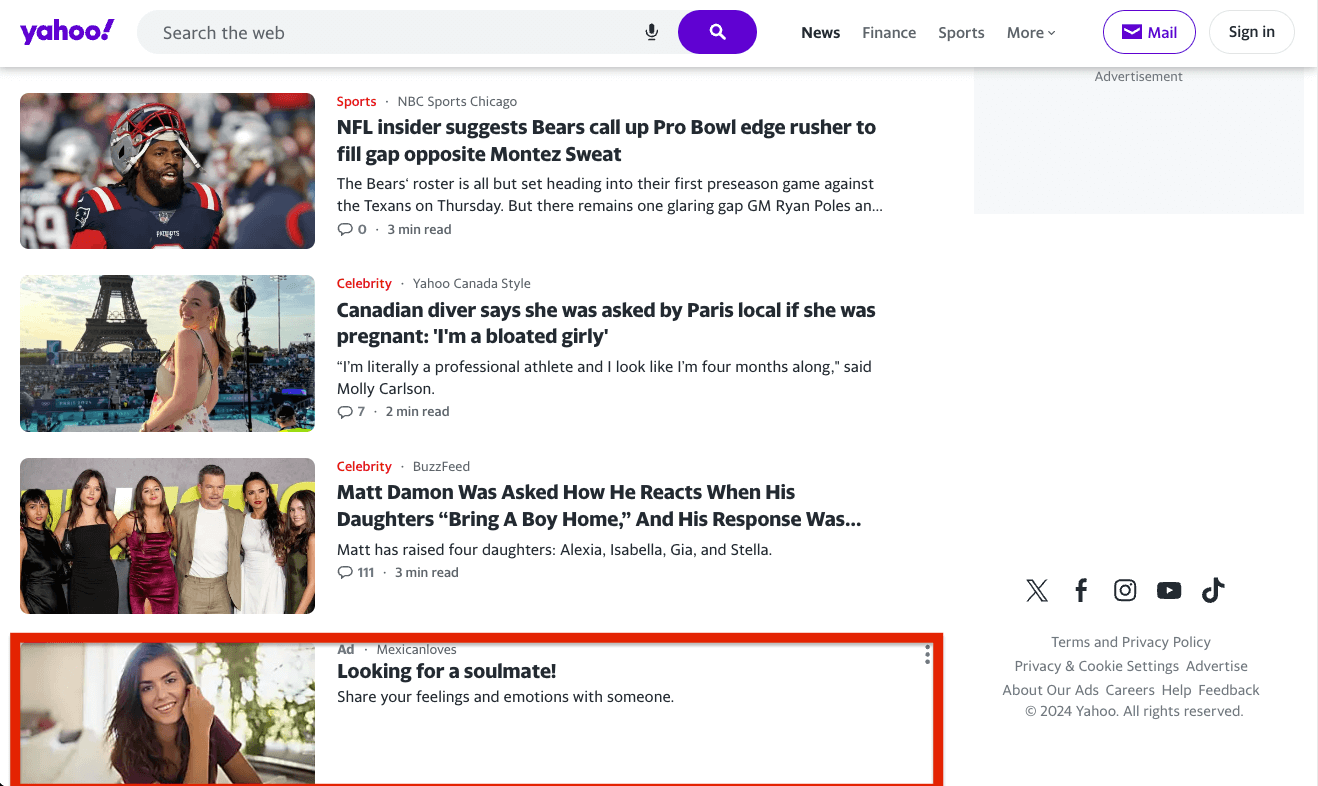Open Yahoo's YouTube channel icon
This screenshot has height=786, width=1318.
point(1169,590)
